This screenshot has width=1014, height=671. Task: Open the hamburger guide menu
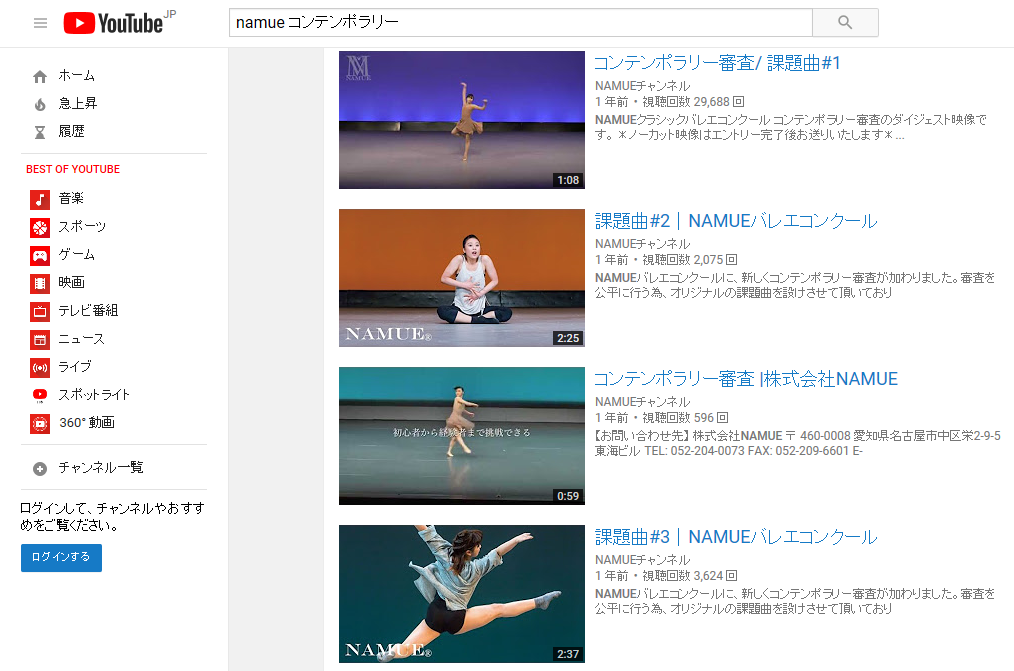[40, 23]
